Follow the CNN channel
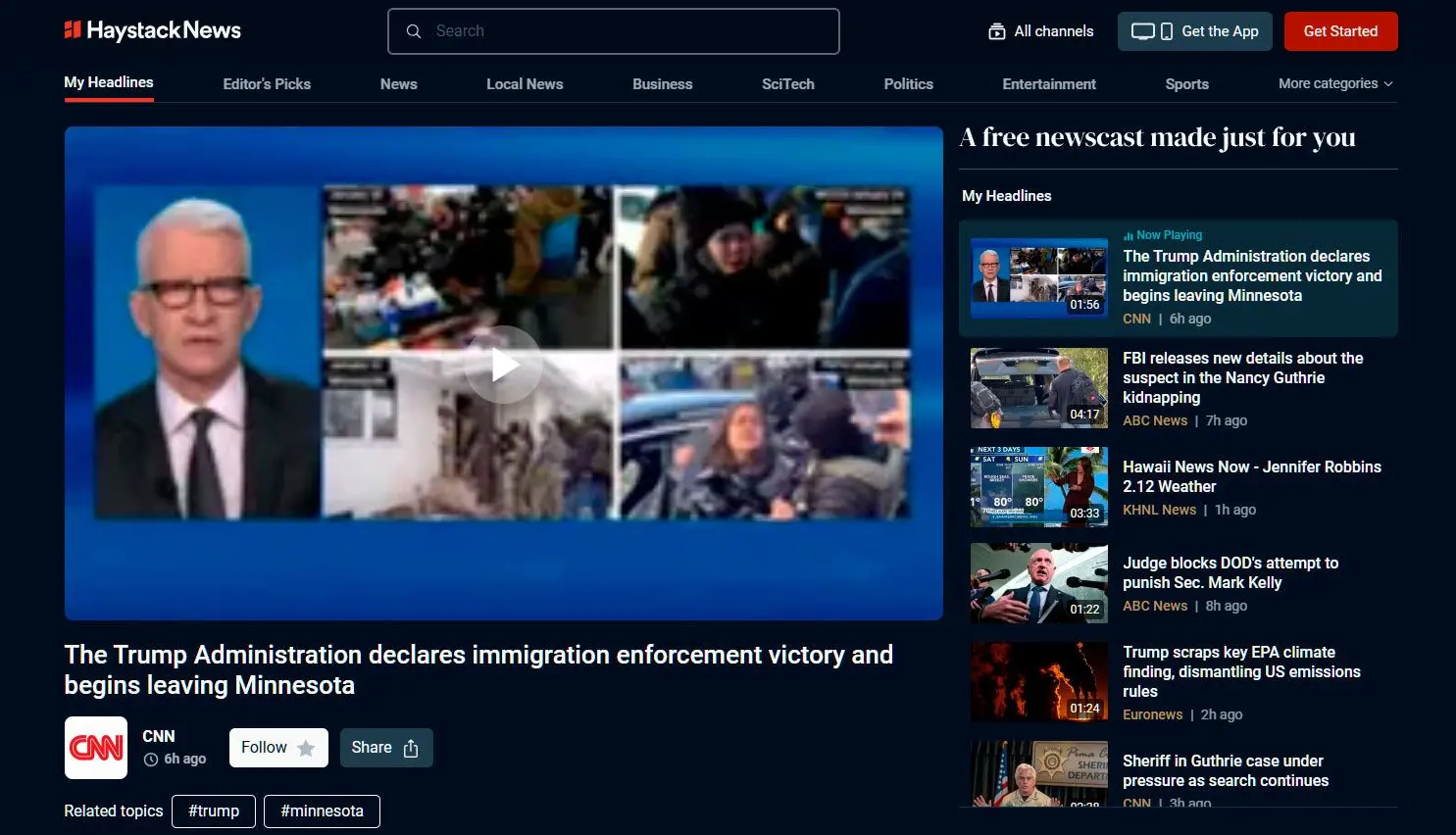This screenshot has height=835, width=1456. coord(278,748)
